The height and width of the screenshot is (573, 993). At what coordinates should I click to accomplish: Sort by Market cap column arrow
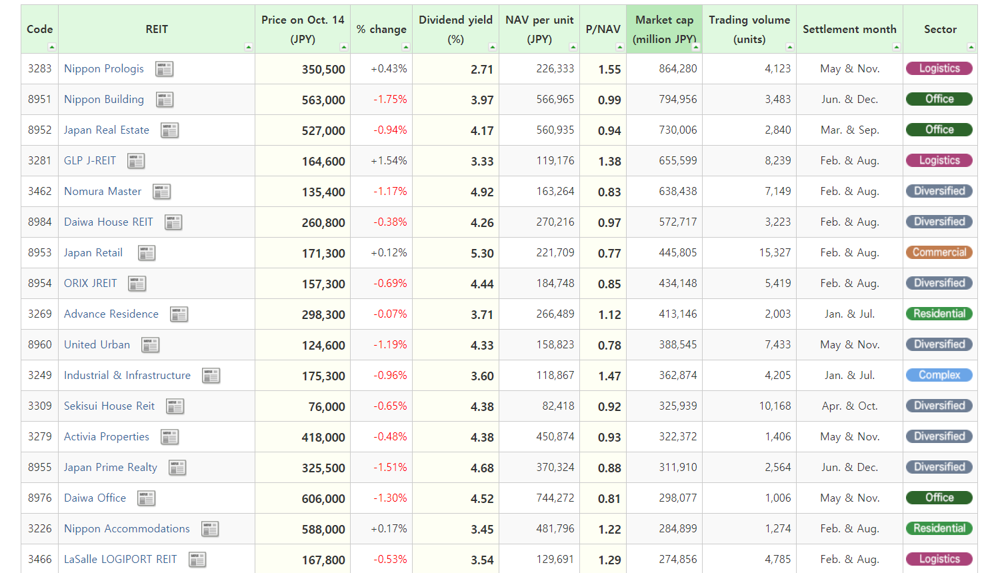(696, 47)
